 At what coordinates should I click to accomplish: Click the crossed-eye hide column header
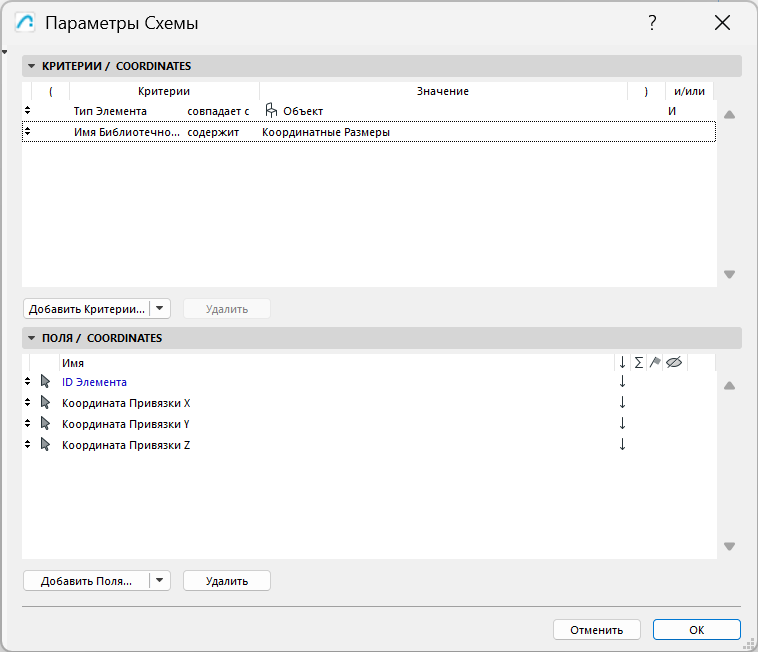[673, 363]
